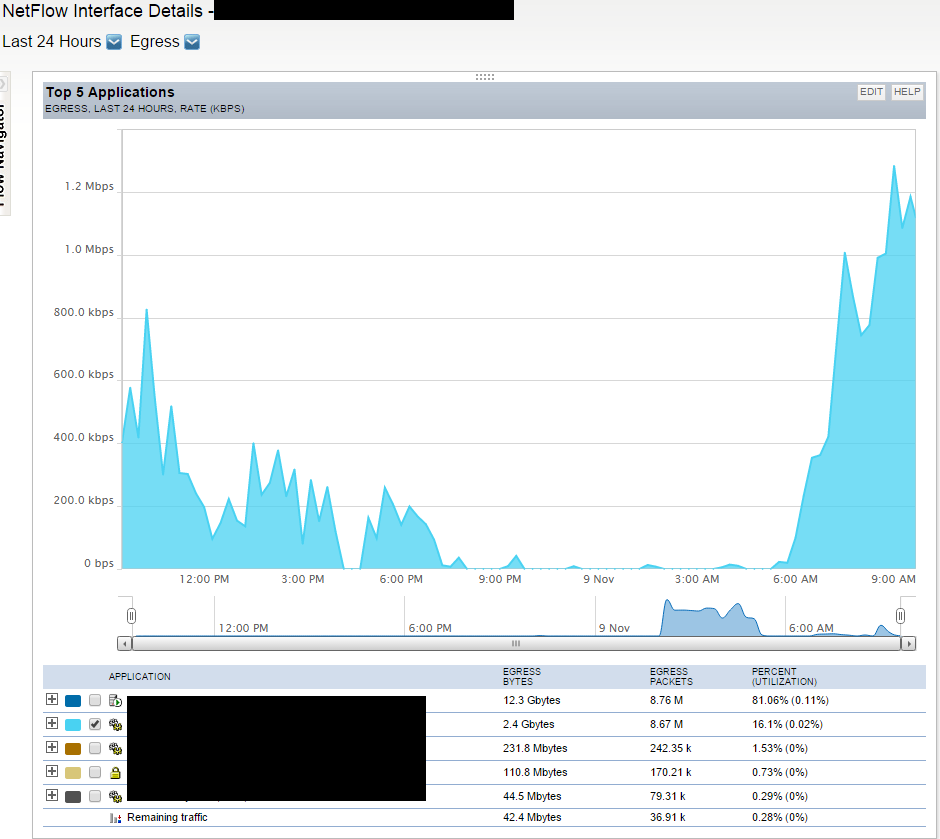The image size is (940, 839).
Task: Click the HELP button in Top 5 Applications
Action: point(906,92)
